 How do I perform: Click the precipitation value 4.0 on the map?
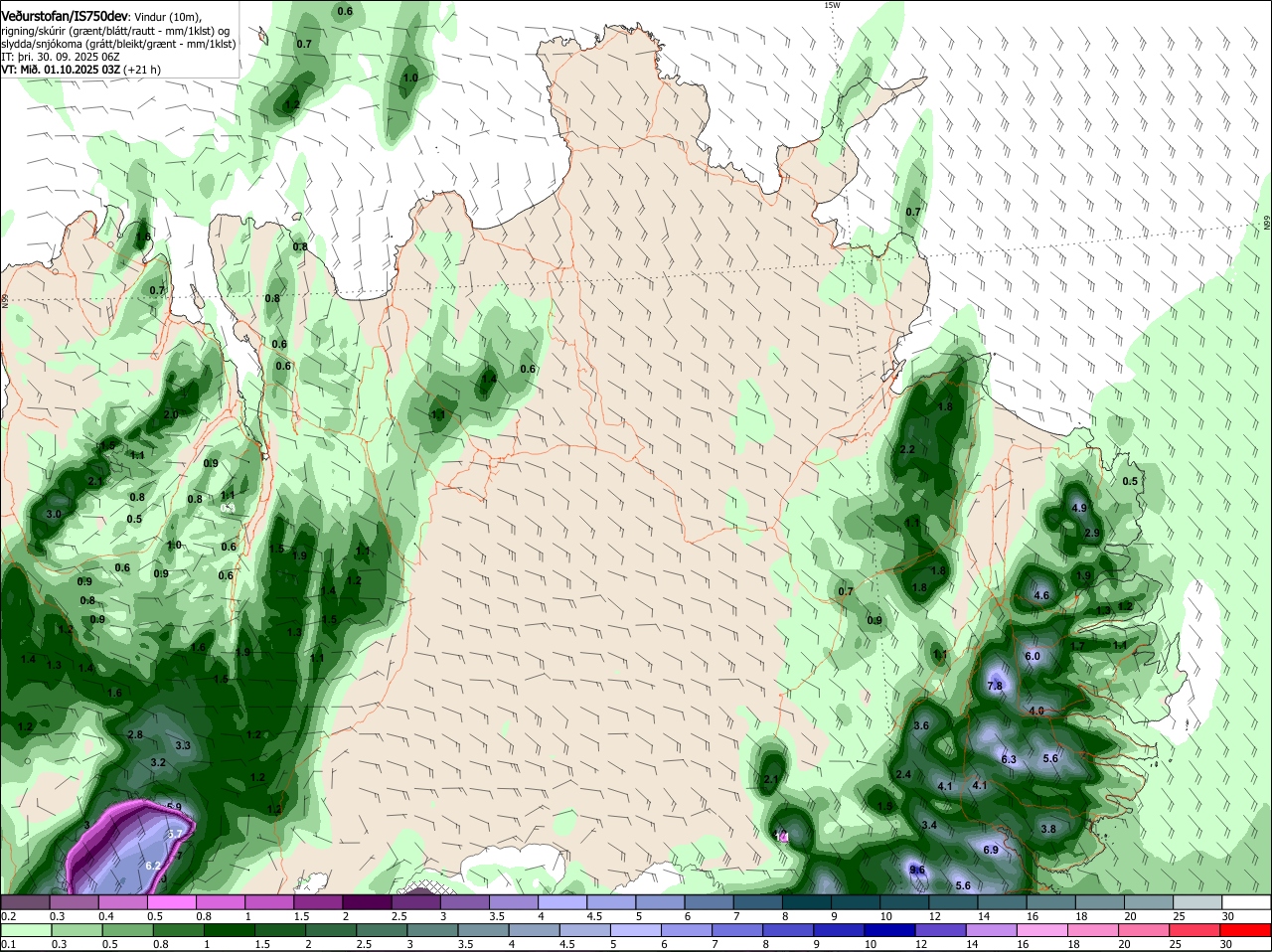[1036, 712]
